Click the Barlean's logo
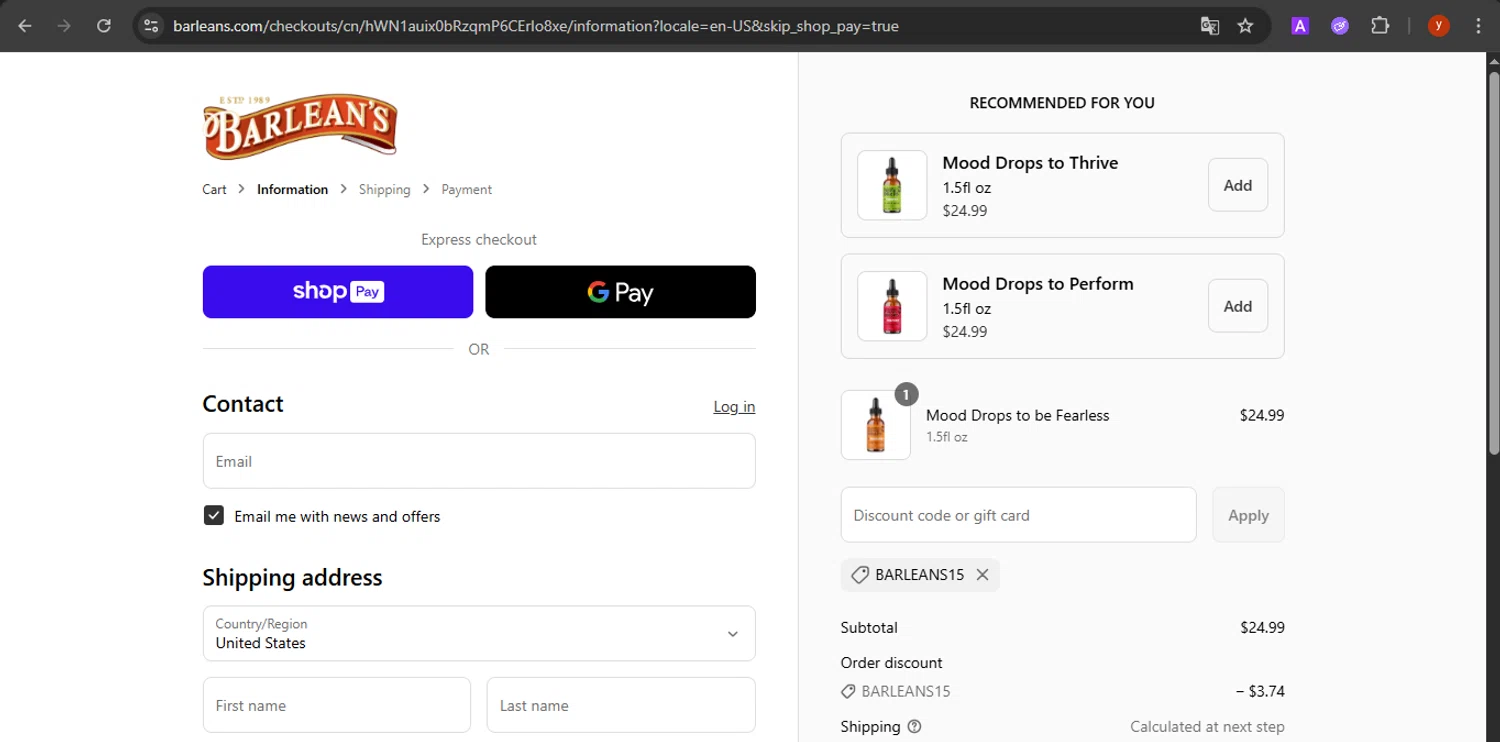 coord(300,126)
